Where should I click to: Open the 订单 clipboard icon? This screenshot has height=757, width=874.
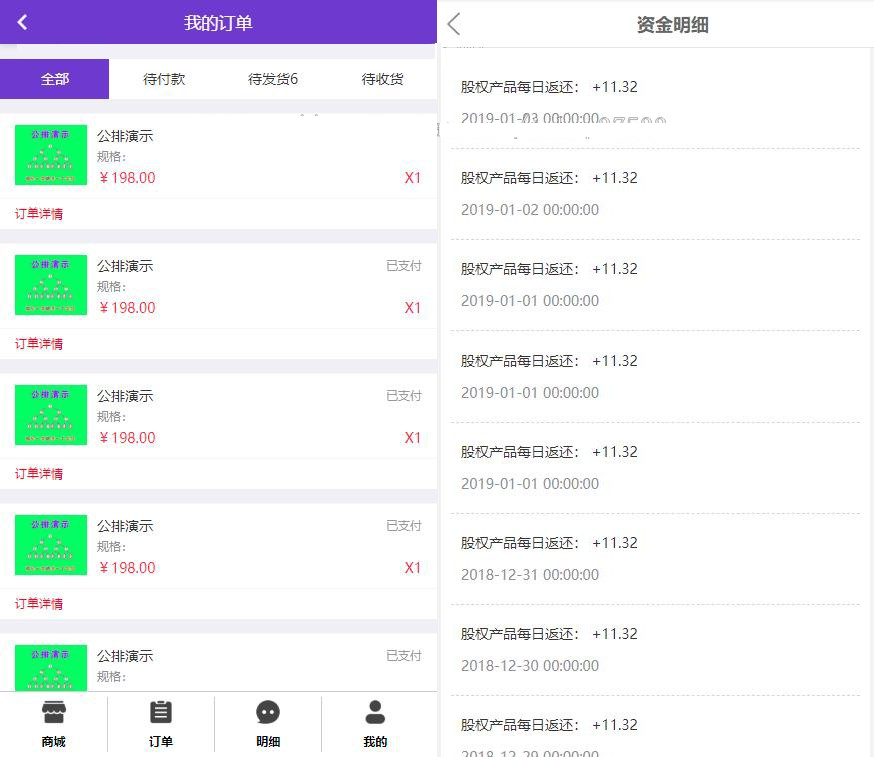[160, 713]
